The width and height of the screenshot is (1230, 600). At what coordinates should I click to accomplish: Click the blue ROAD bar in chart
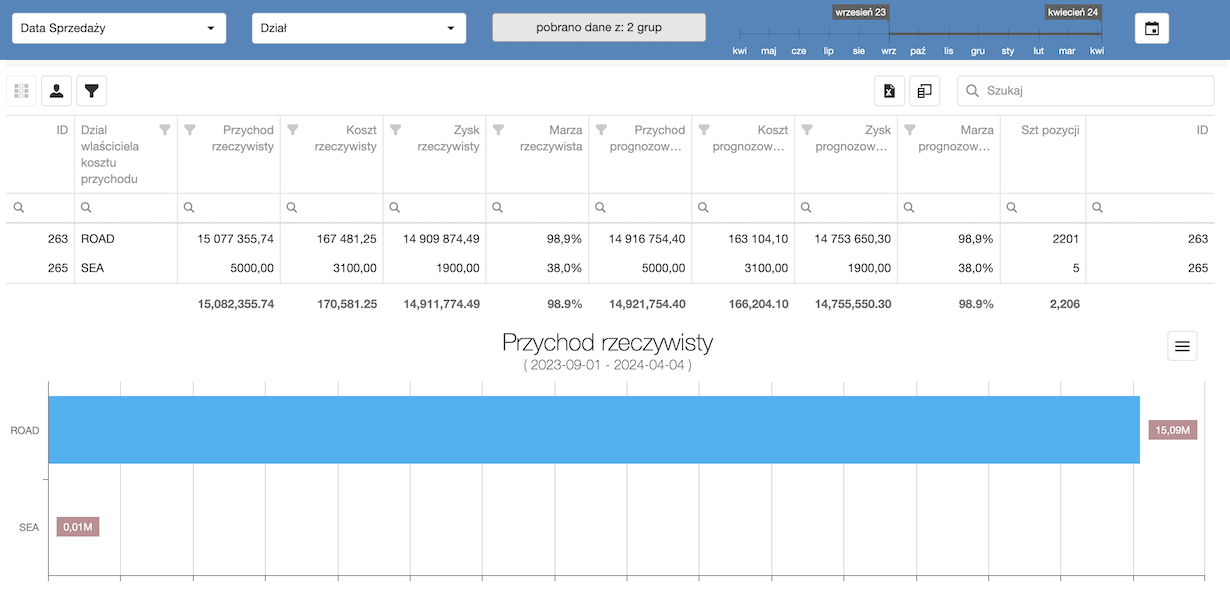coord(594,430)
